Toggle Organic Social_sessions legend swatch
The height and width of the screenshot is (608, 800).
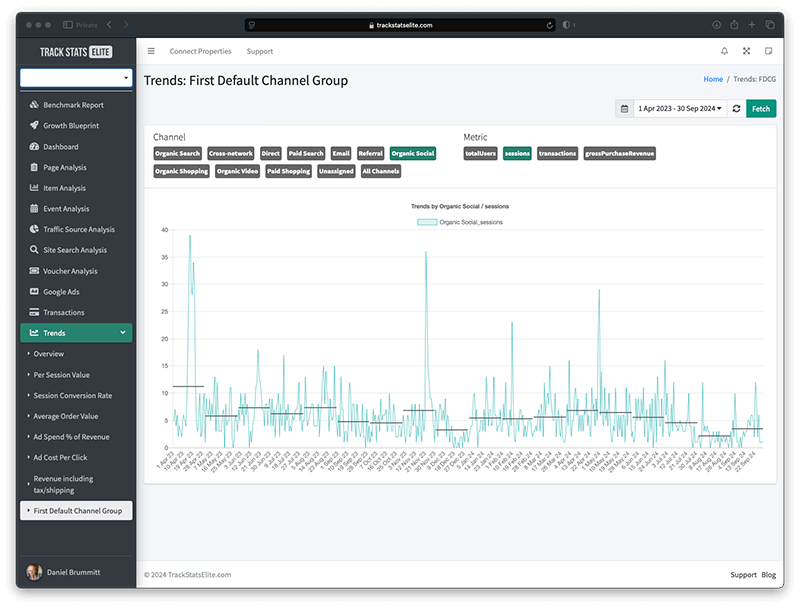(427, 222)
